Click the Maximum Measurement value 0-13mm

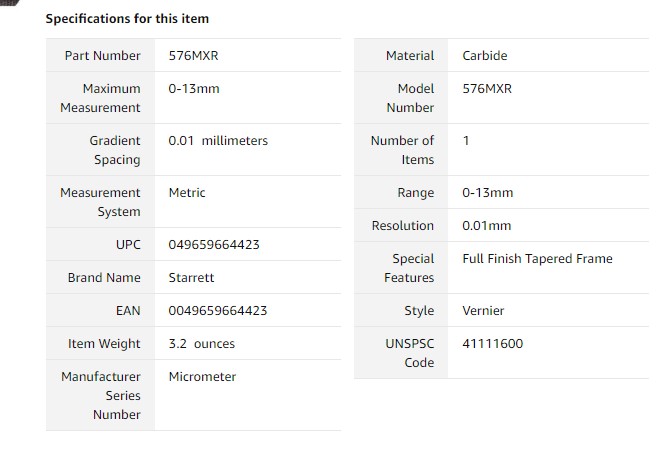click(x=194, y=88)
